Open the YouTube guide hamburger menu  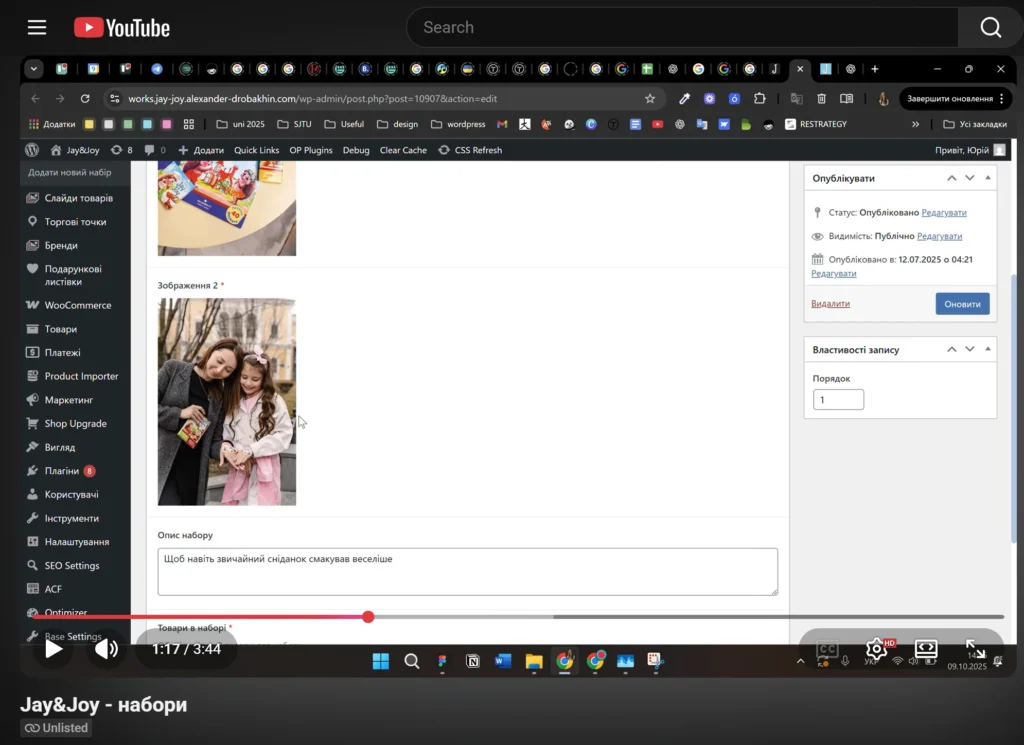37,27
